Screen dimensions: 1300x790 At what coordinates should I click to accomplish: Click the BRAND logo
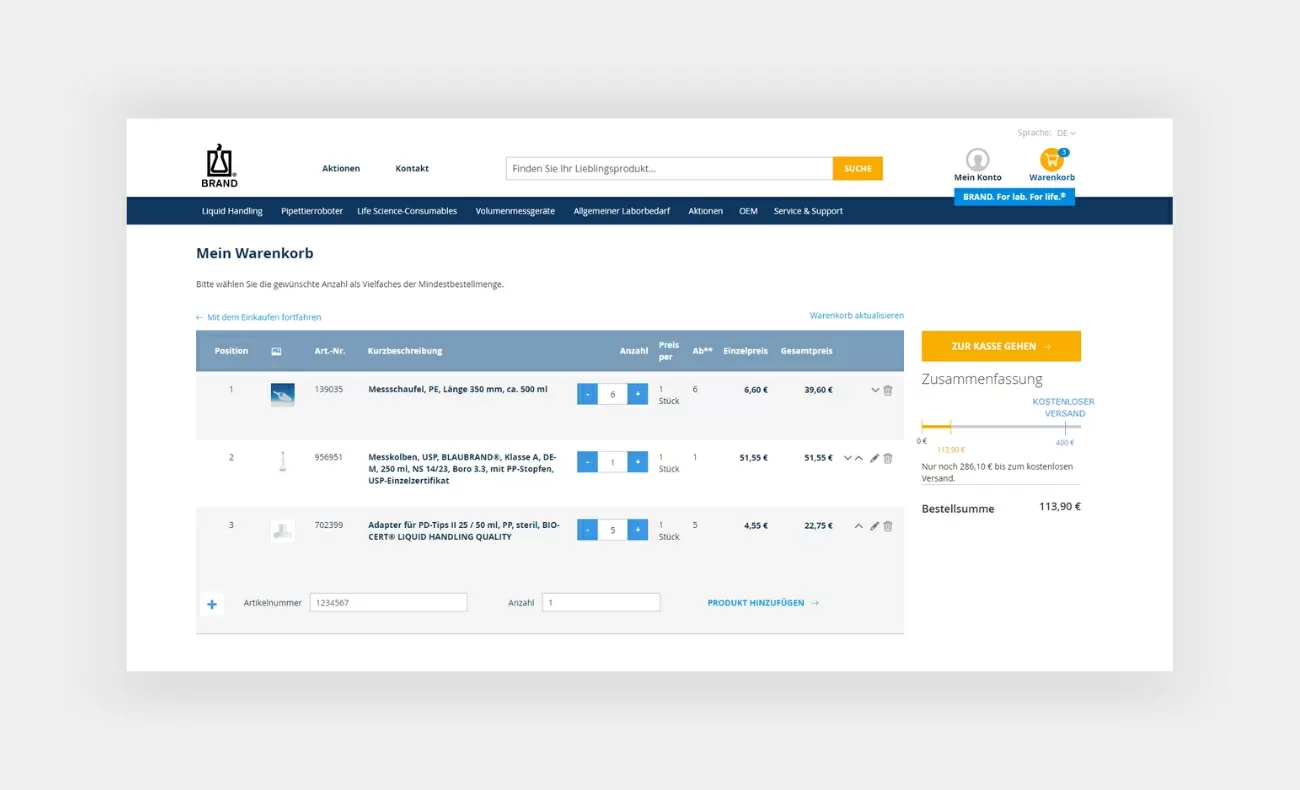coord(219,166)
